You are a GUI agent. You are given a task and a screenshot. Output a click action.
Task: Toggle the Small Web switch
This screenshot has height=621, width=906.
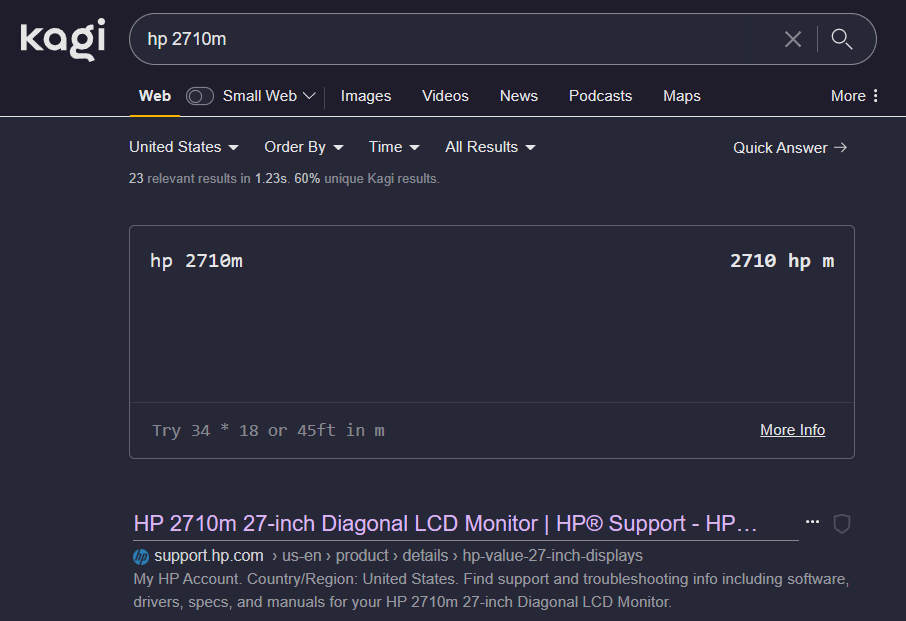pos(200,96)
